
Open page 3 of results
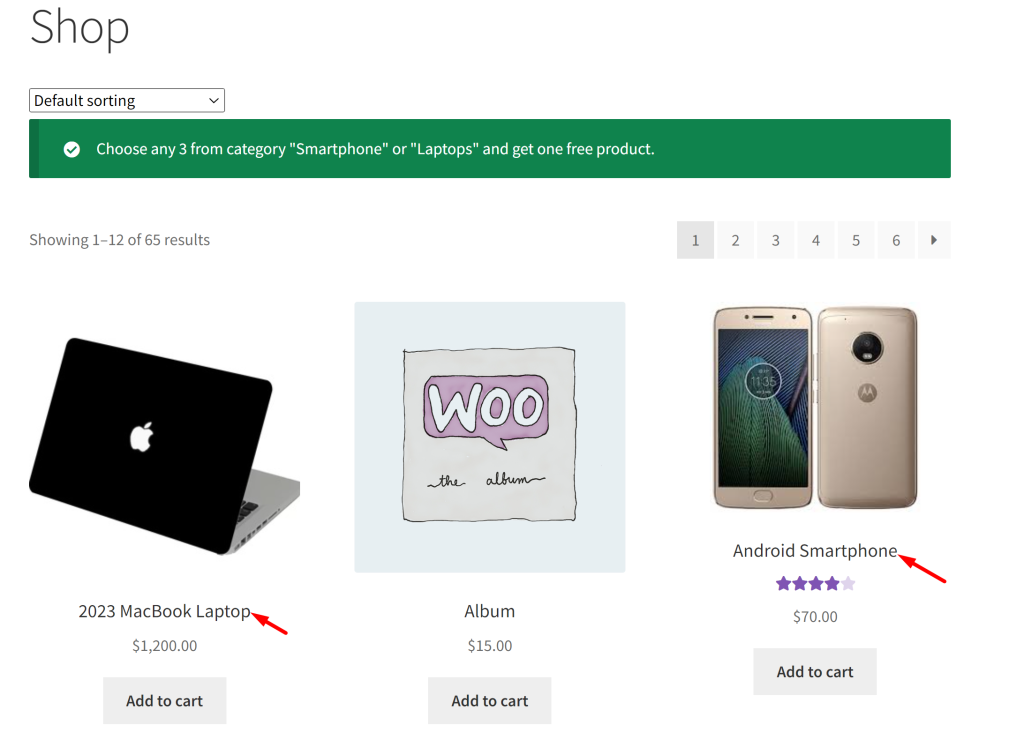pyautogui.click(x=776, y=240)
